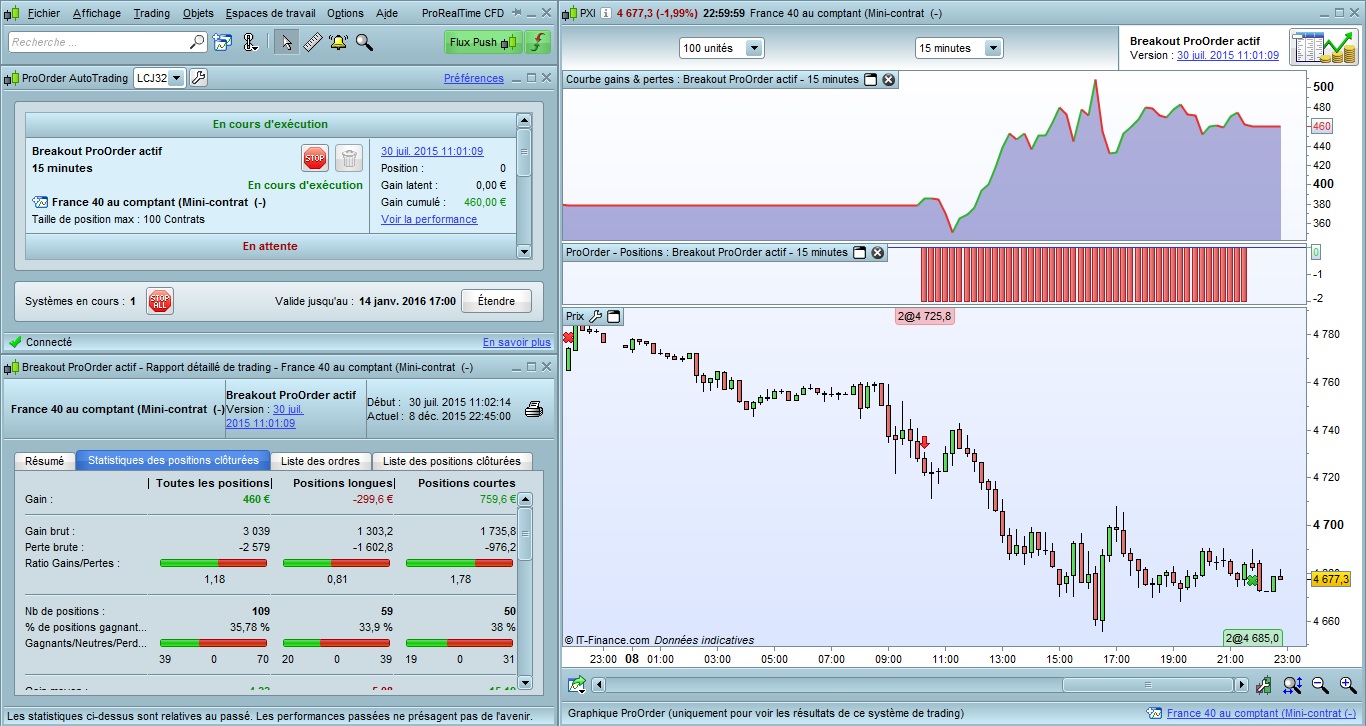Zoom out the chart horizontally

(1320, 685)
